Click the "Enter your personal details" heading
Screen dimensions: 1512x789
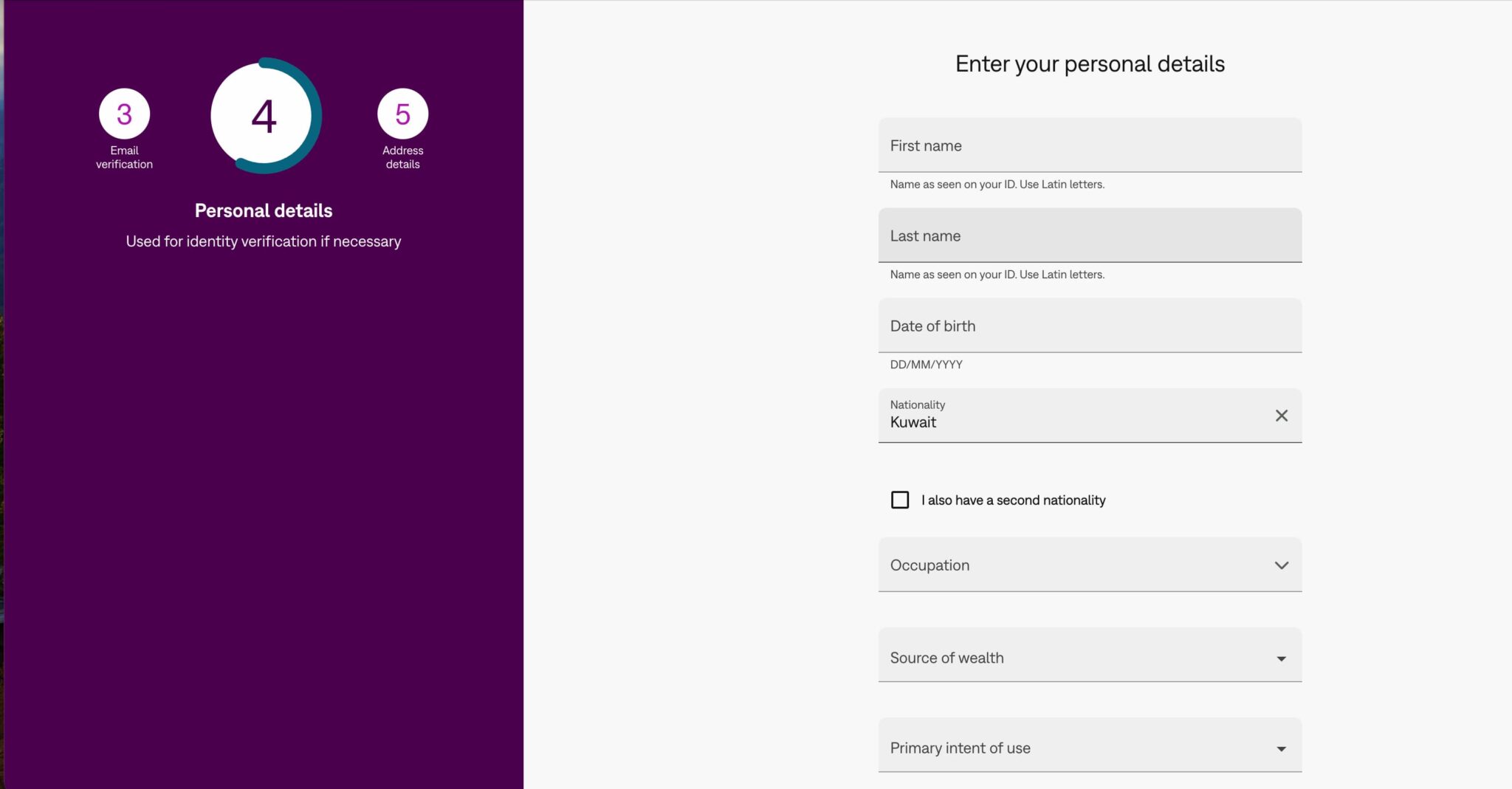[x=1090, y=64]
